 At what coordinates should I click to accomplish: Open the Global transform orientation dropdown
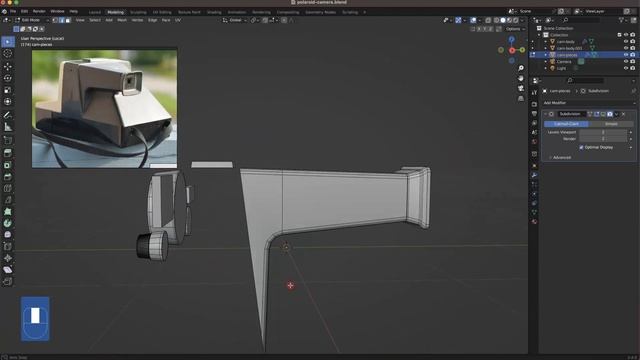[x=235, y=20]
